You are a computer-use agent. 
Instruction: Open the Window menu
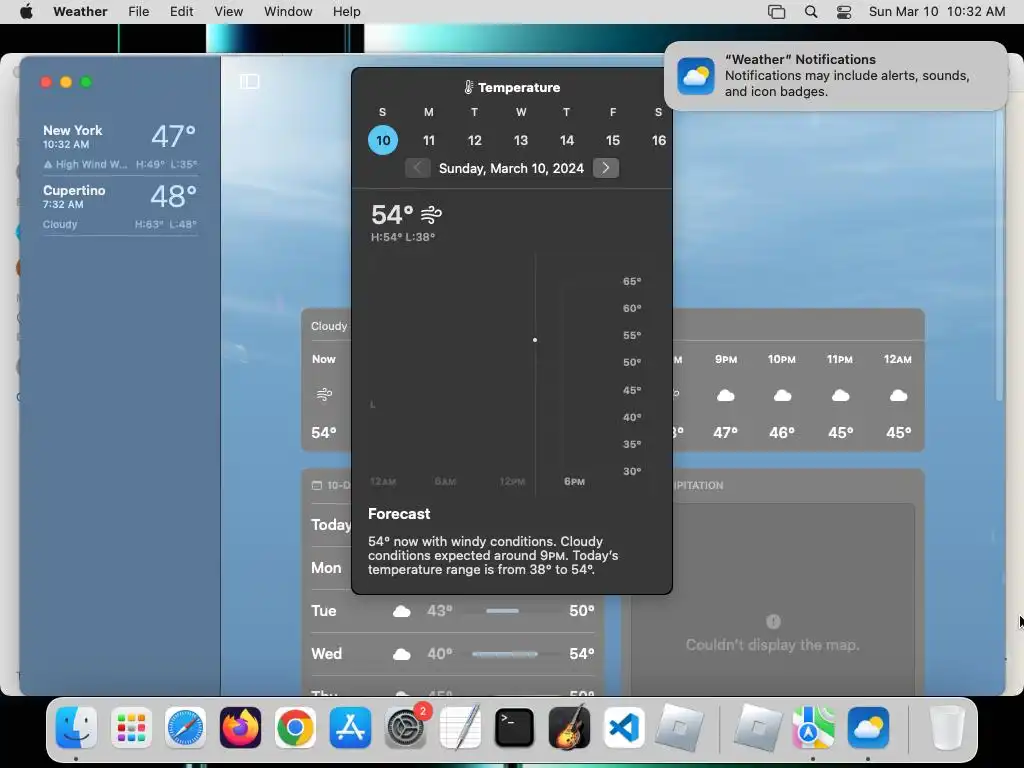[288, 12]
